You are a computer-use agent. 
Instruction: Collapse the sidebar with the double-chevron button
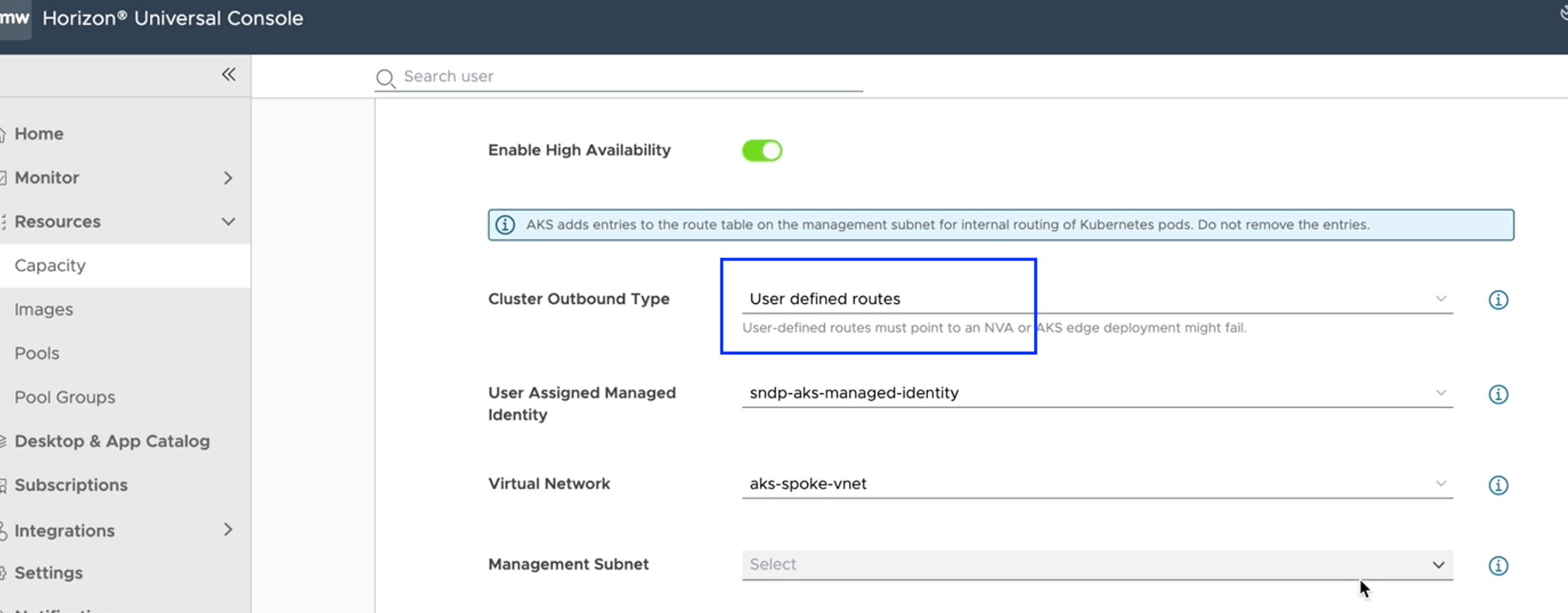(228, 74)
